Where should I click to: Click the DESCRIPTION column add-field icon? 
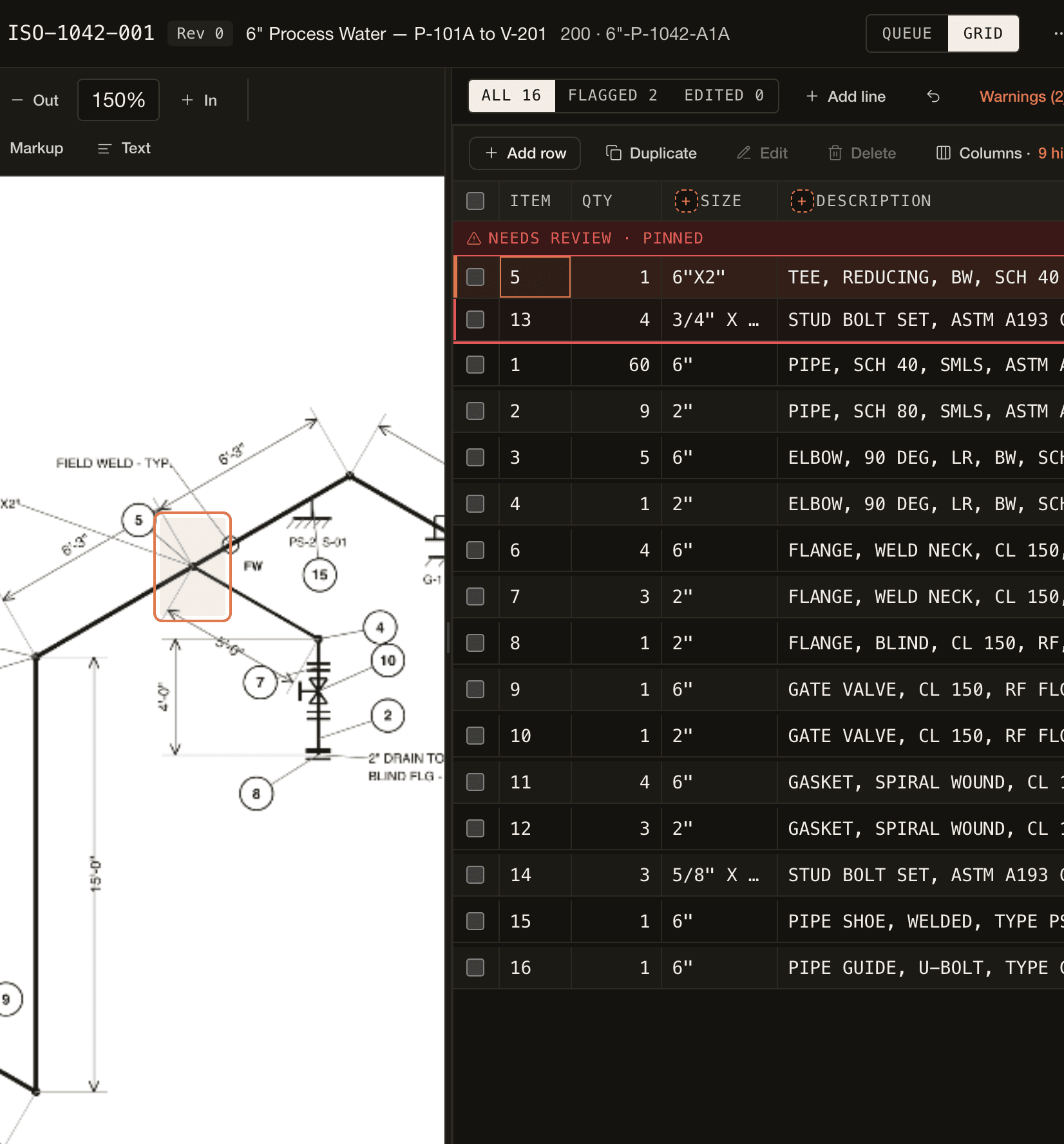[802, 201]
